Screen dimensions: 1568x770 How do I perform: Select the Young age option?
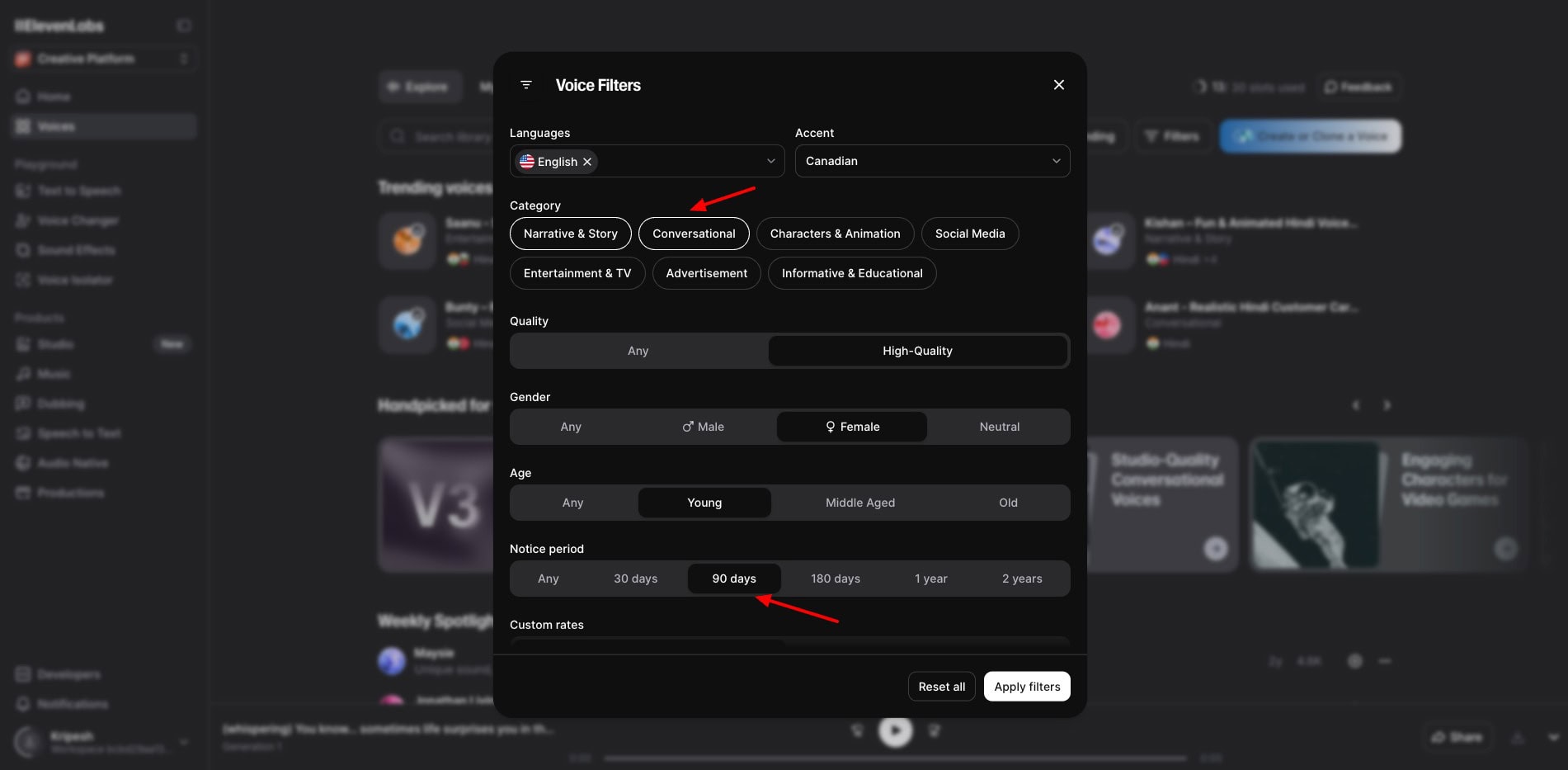click(704, 503)
